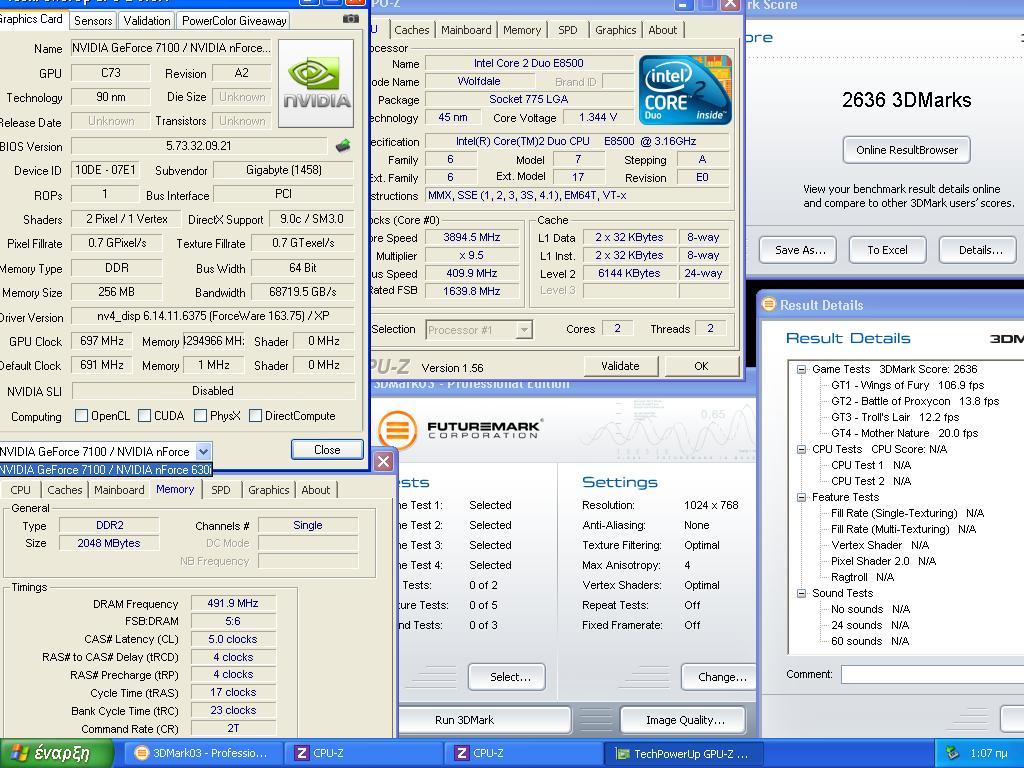
Task: Select the Pixel Shader 2.0 result row
Action: (x=883, y=562)
